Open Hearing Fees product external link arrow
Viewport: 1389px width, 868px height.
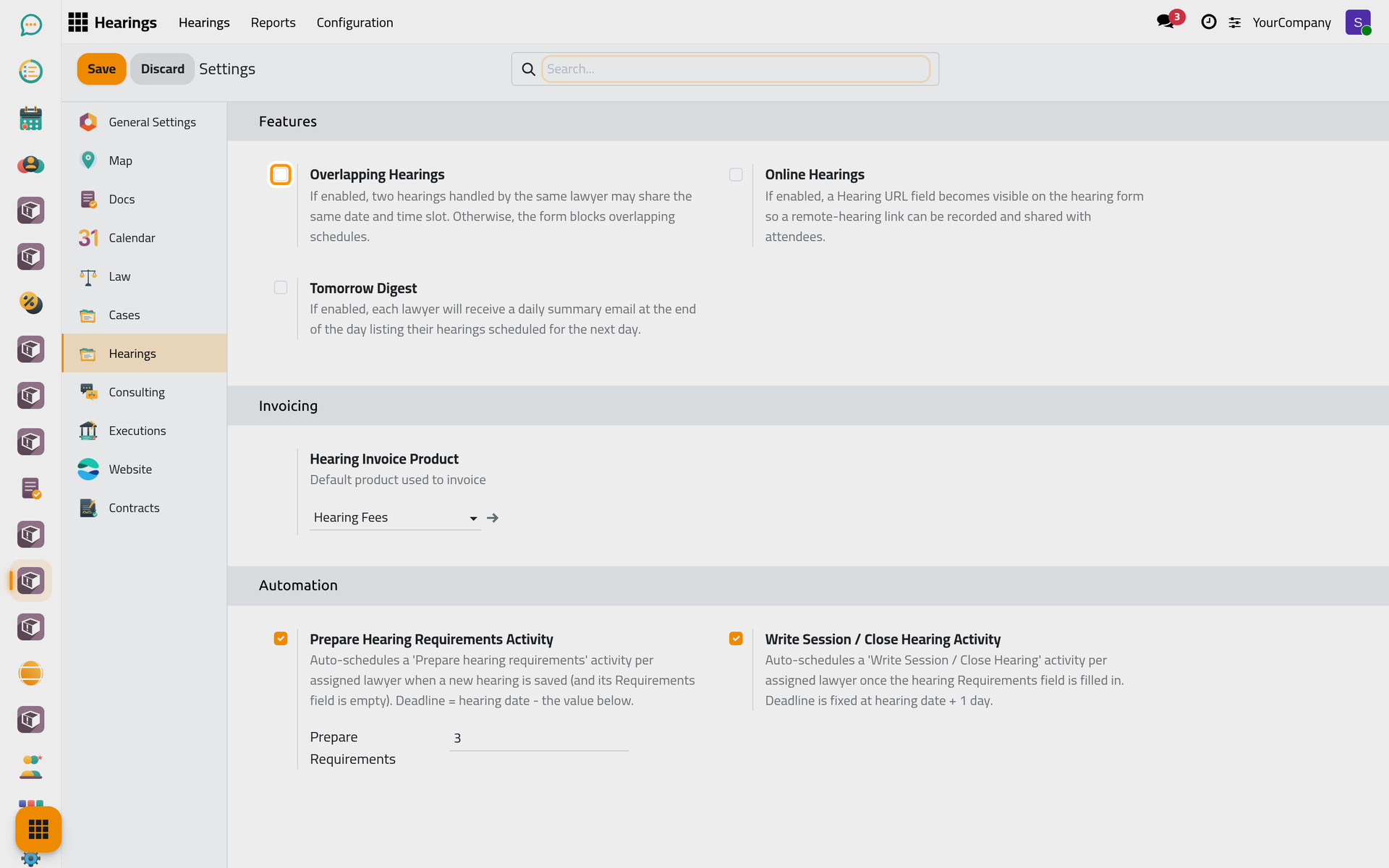493,518
